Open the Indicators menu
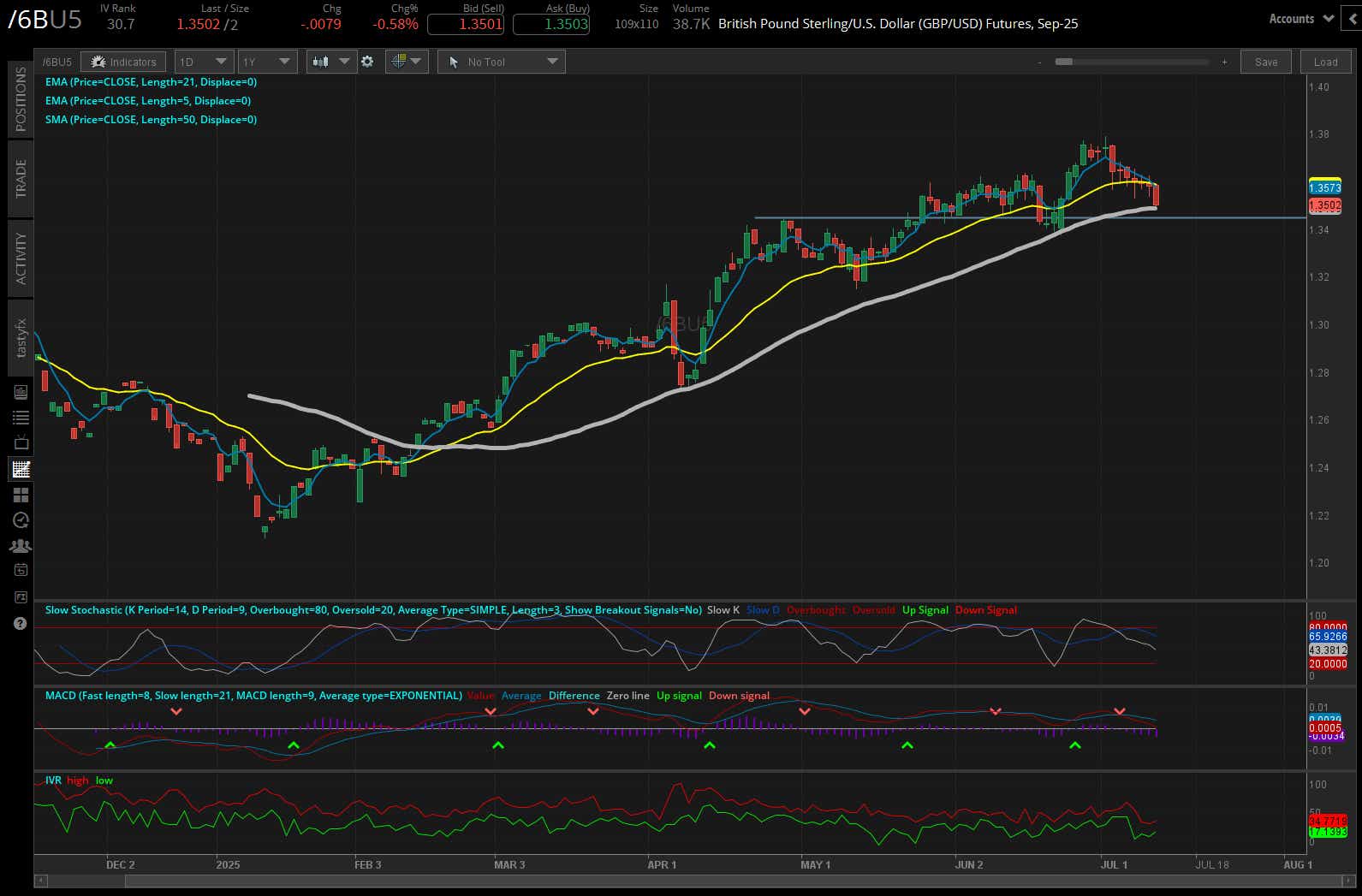 [x=124, y=62]
